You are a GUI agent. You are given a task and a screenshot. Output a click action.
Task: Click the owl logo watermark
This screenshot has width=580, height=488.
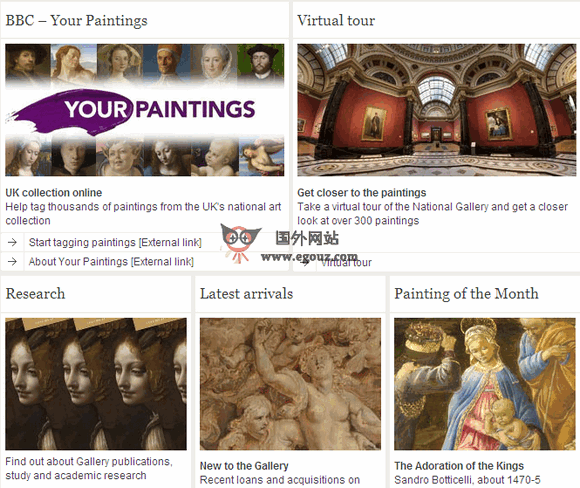(241, 242)
